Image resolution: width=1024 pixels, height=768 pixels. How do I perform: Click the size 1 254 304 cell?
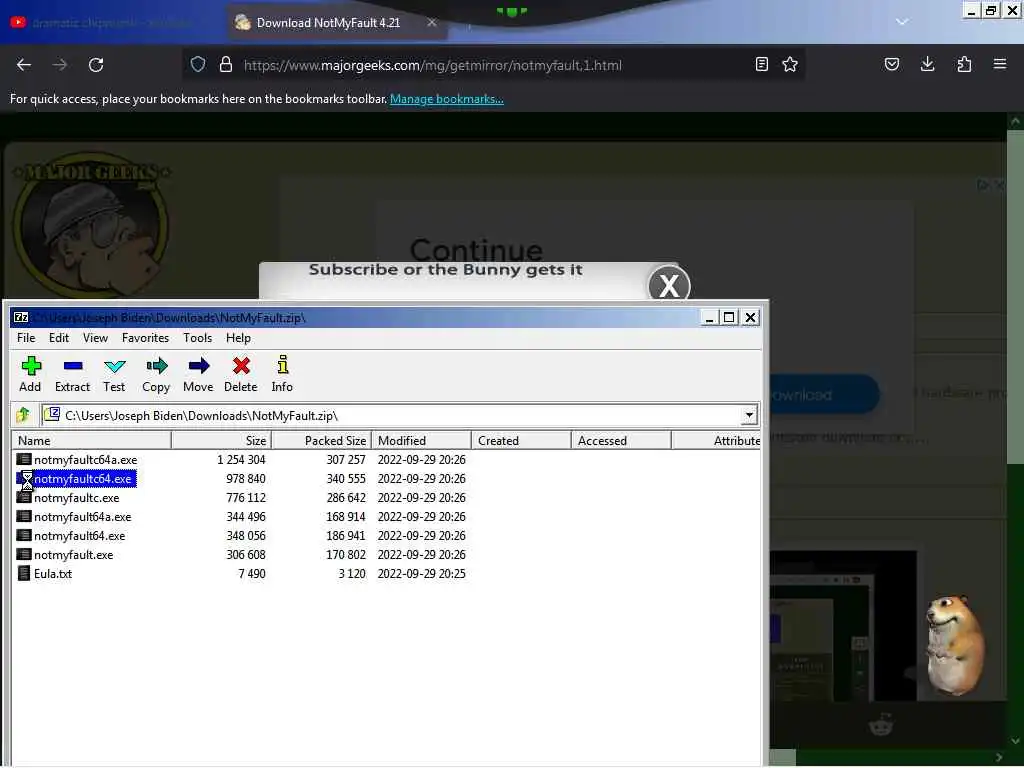[x=241, y=460]
